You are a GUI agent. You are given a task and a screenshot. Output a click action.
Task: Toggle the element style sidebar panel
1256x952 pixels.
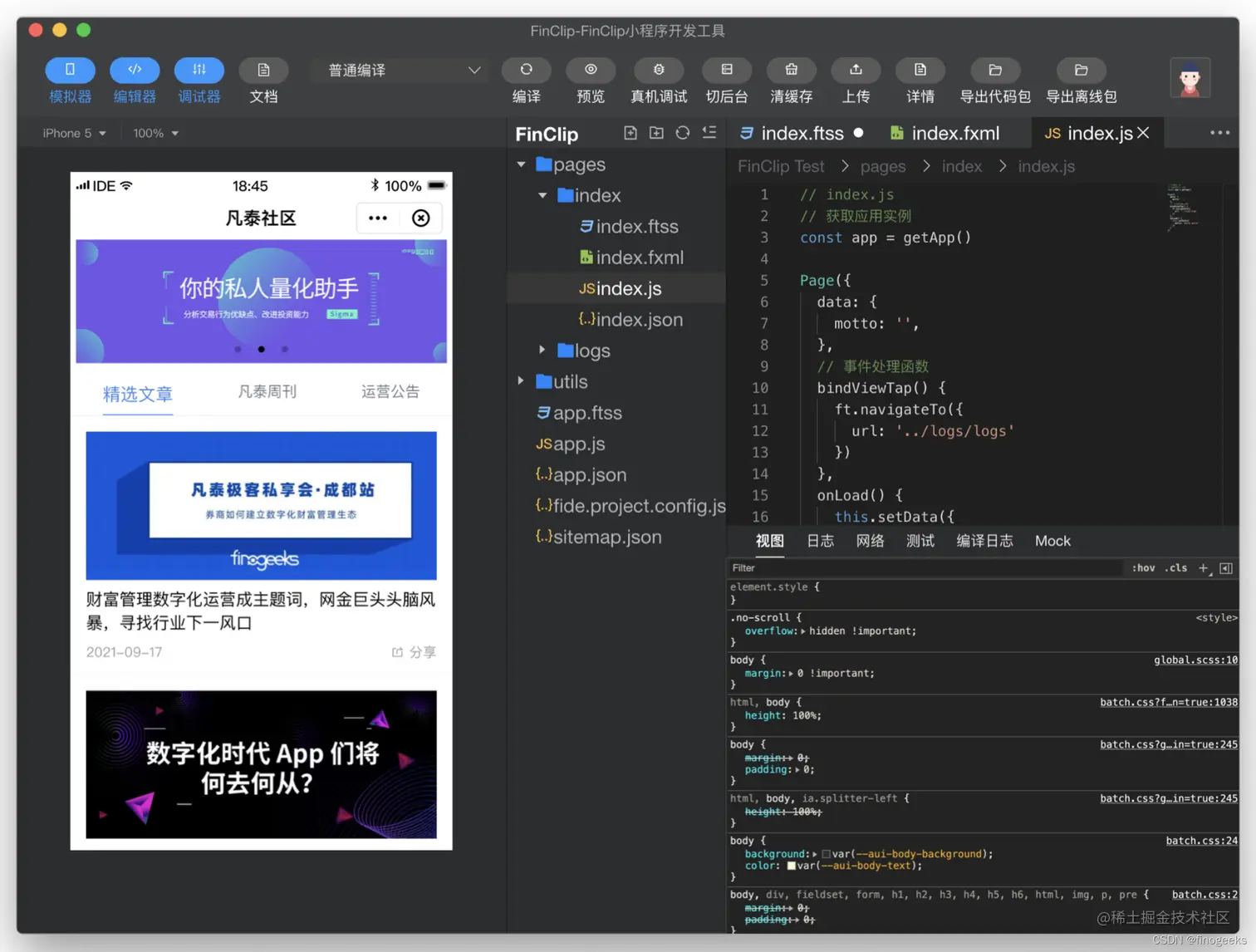[1226, 568]
